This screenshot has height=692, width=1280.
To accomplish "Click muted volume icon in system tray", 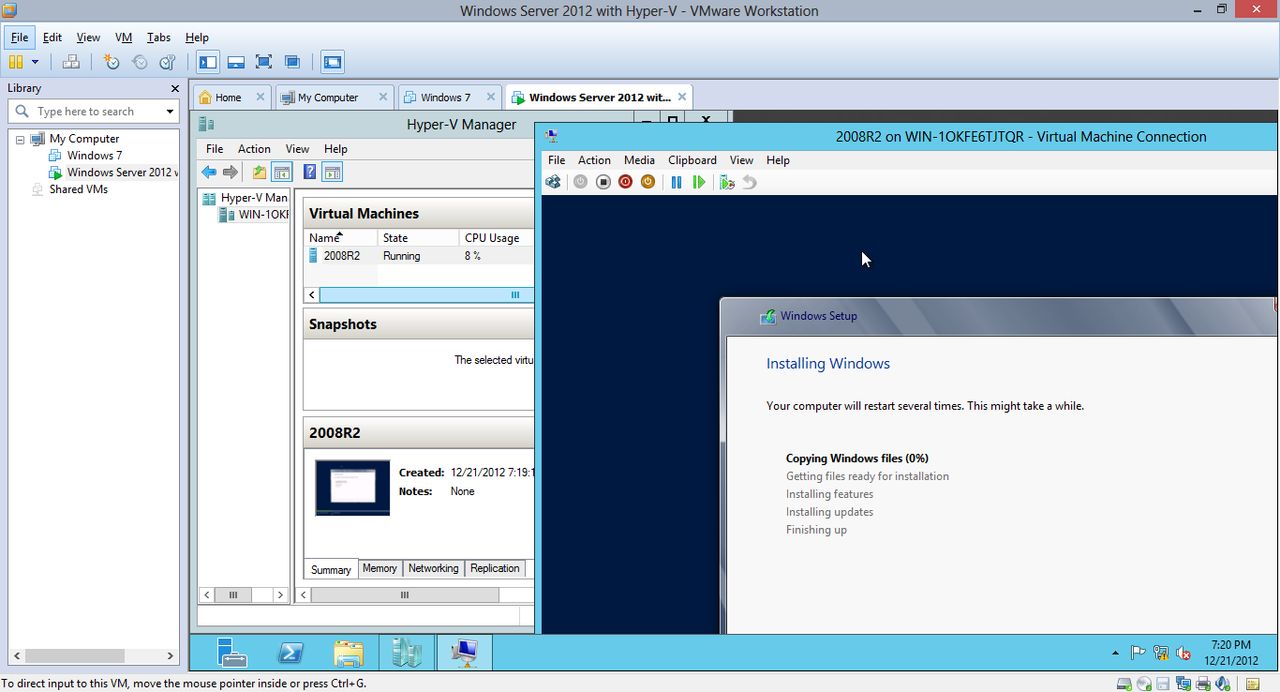I will click(1184, 653).
